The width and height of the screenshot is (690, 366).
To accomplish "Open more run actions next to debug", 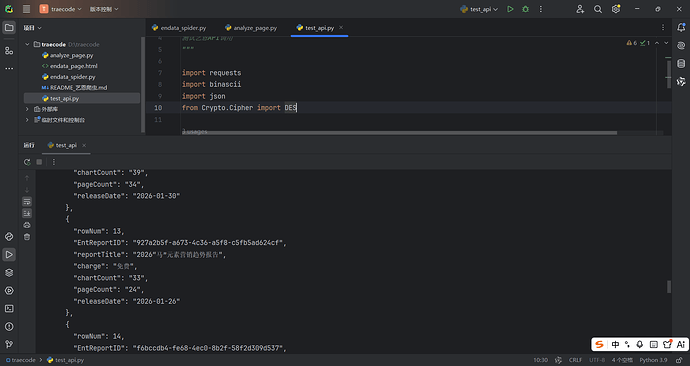I will [541, 9].
